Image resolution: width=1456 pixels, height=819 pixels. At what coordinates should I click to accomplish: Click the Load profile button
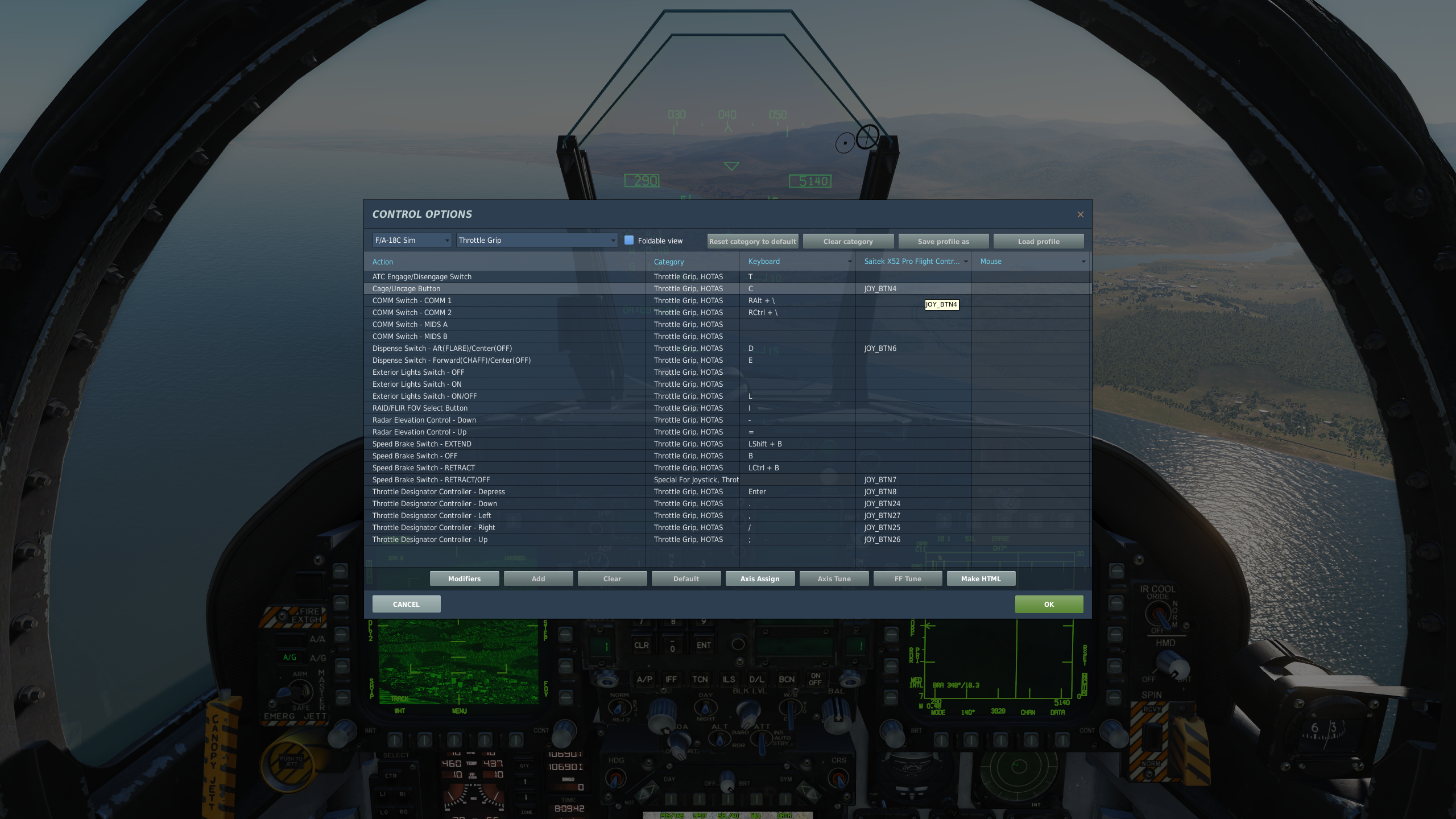(1039, 241)
